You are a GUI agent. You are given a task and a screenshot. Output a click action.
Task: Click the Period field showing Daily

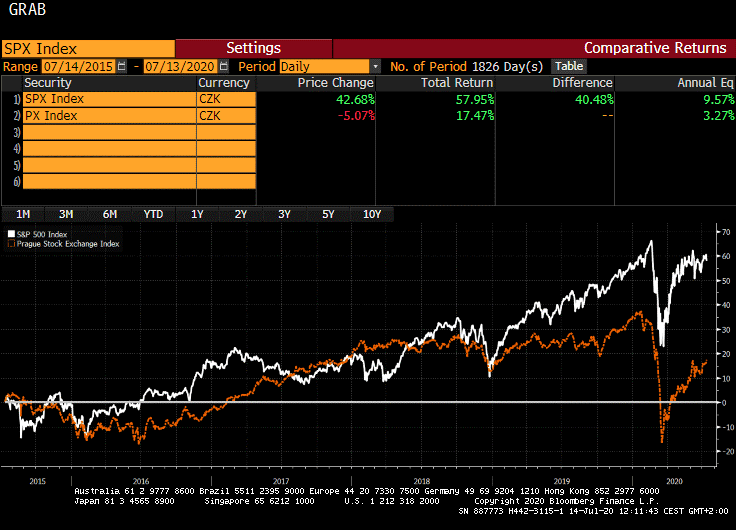click(x=325, y=67)
